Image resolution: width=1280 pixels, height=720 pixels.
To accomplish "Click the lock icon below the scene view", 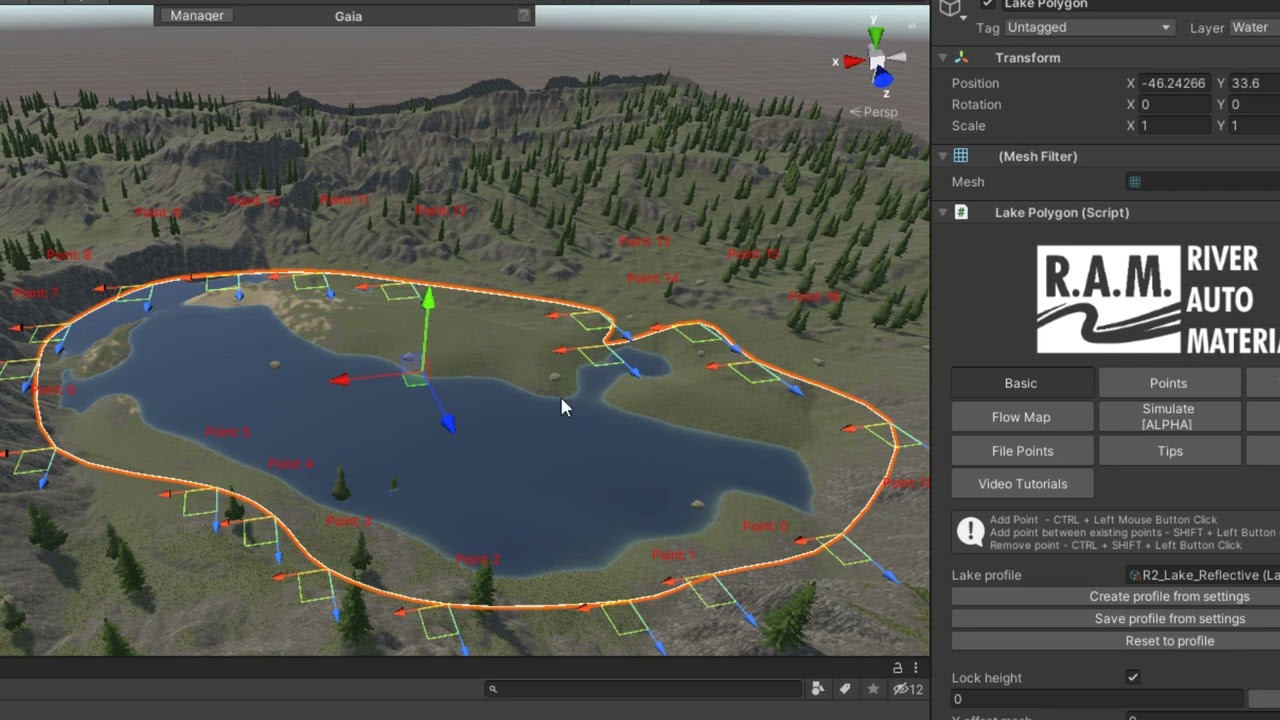I will click(x=898, y=667).
